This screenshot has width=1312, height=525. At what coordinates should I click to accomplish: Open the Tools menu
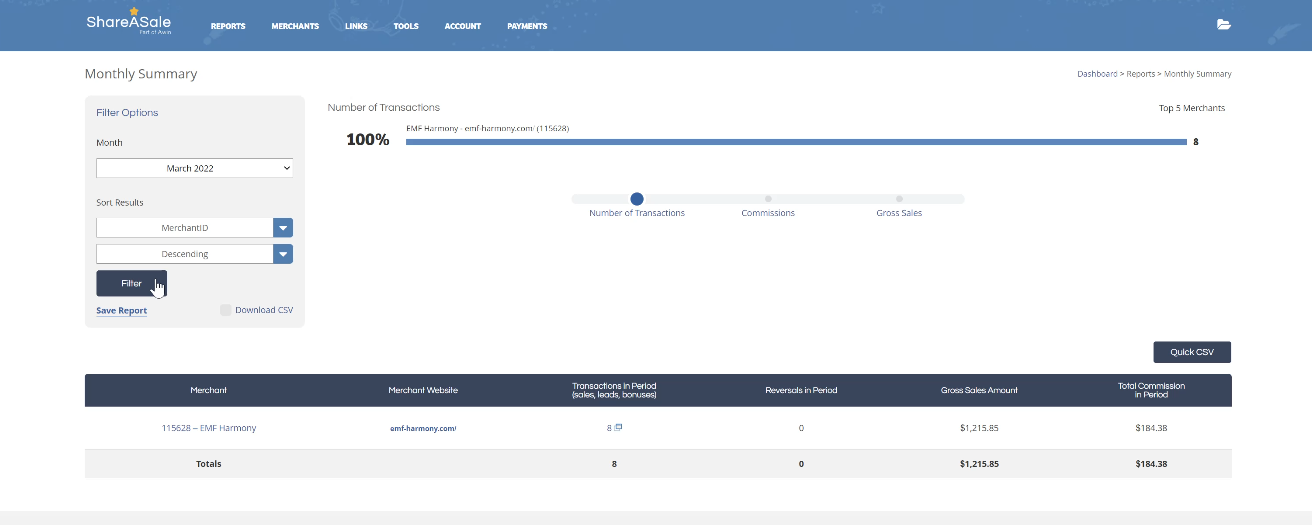tap(406, 26)
